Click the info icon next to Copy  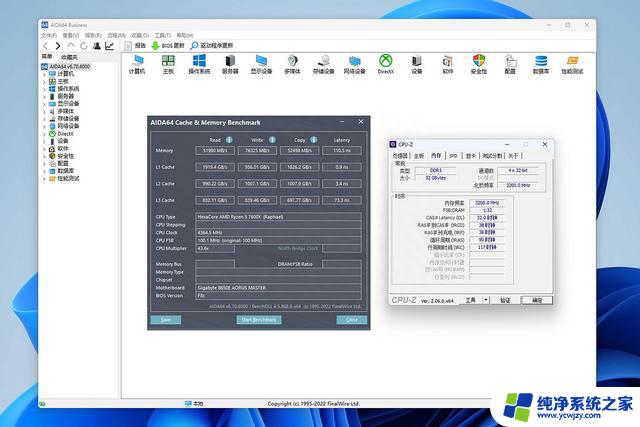tap(314, 140)
